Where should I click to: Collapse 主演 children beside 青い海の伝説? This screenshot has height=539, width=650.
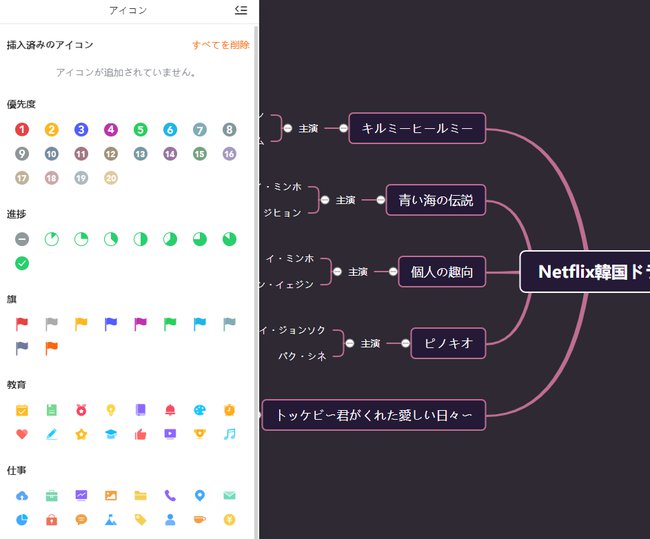(325, 200)
